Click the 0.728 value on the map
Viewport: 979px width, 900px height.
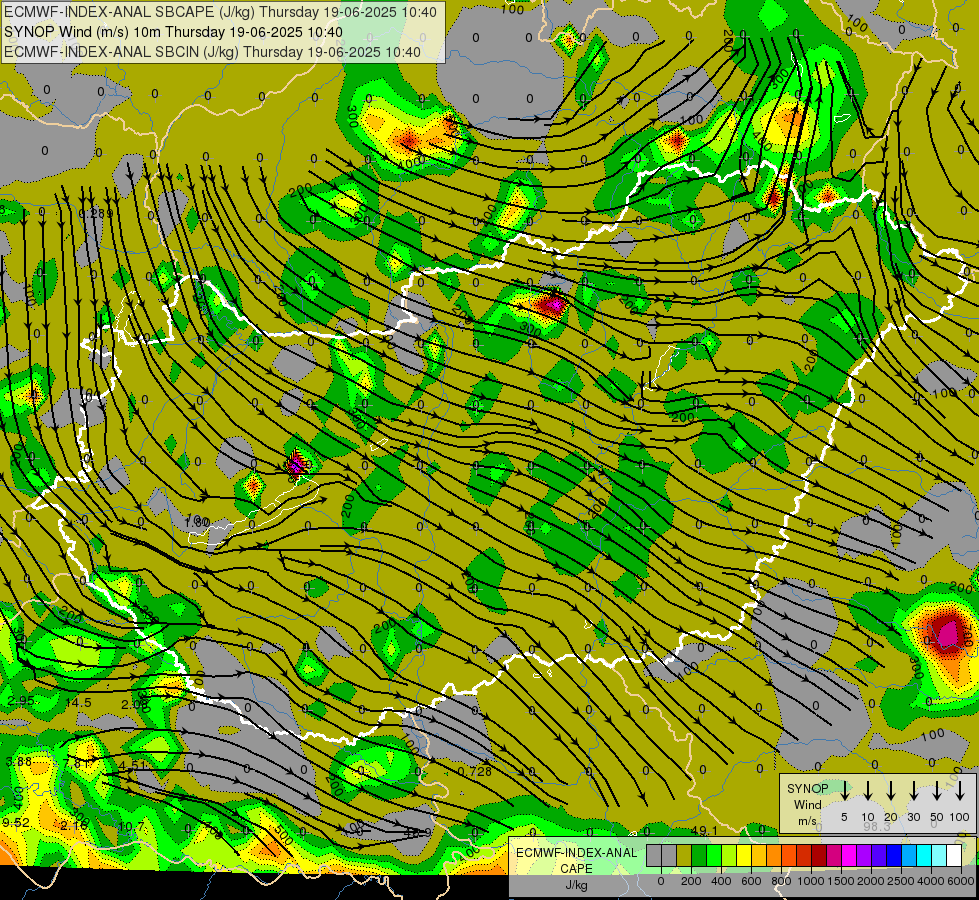pyautogui.click(x=475, y=771)
